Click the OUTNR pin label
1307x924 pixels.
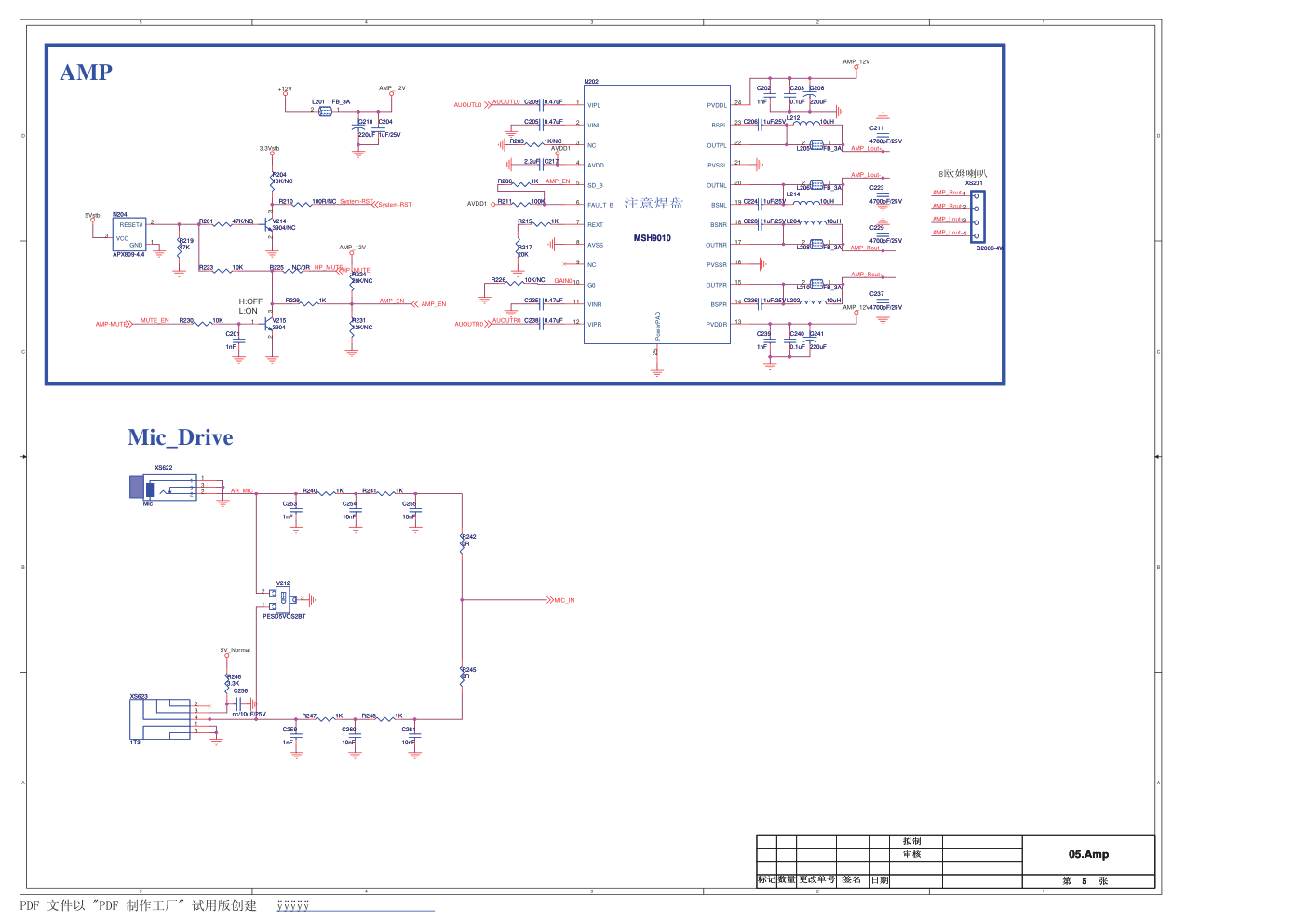(717, 245)
